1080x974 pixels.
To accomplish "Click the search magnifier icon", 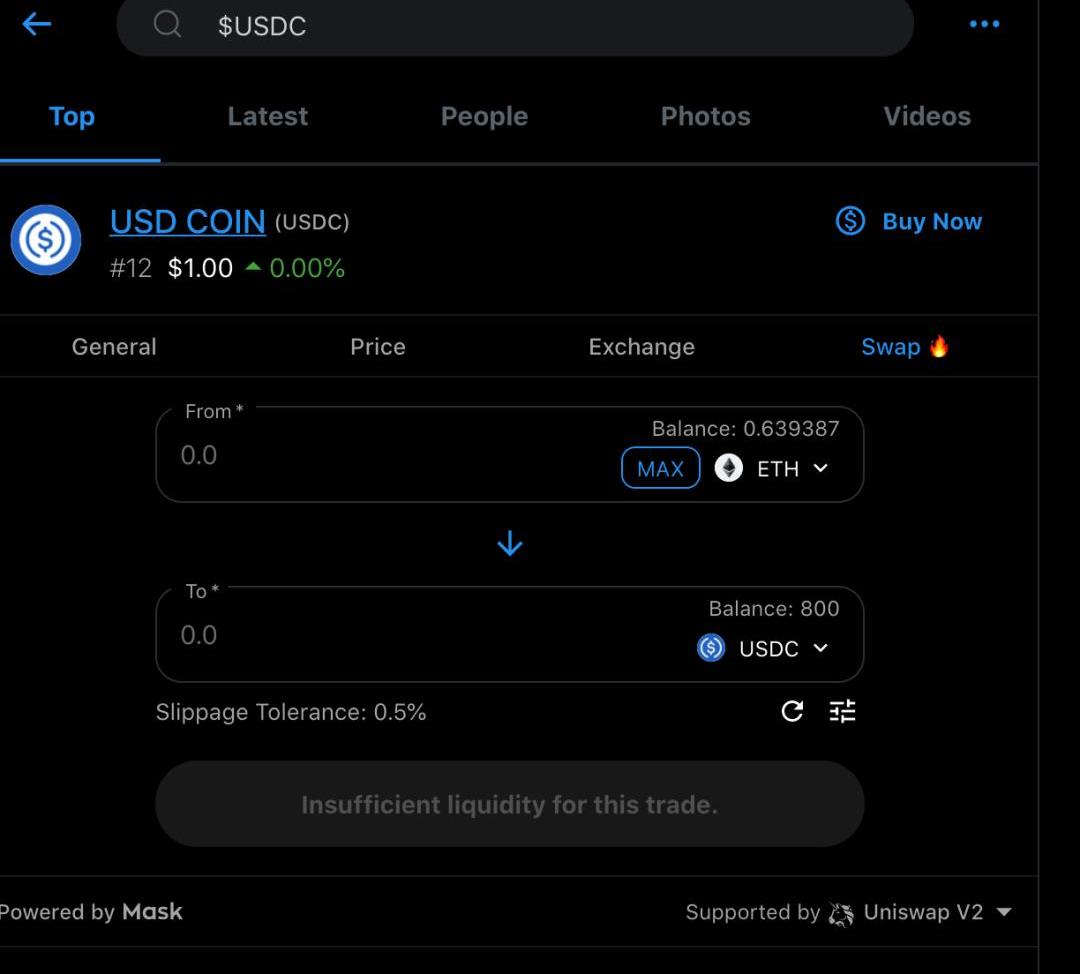I will pos(167,24).
